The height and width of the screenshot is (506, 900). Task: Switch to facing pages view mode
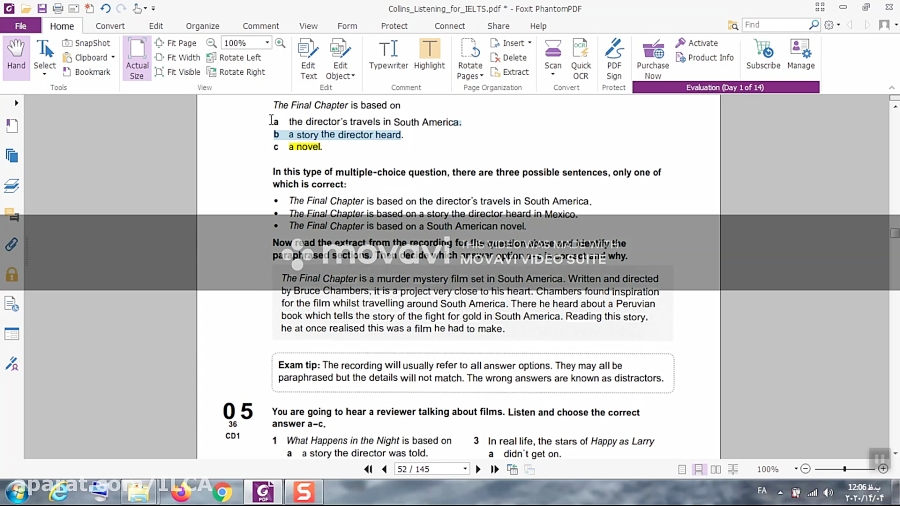[716, 469]
